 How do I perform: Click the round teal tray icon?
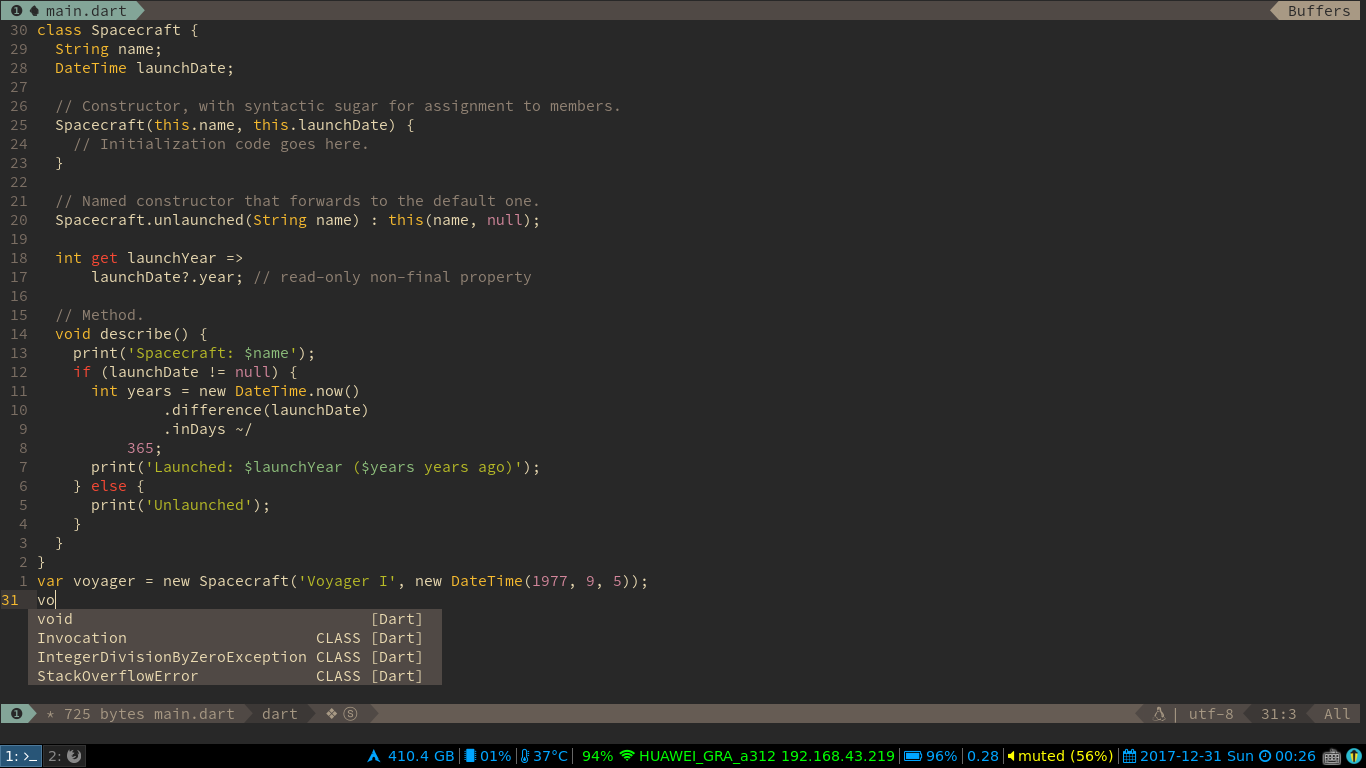coord(1354,756)
